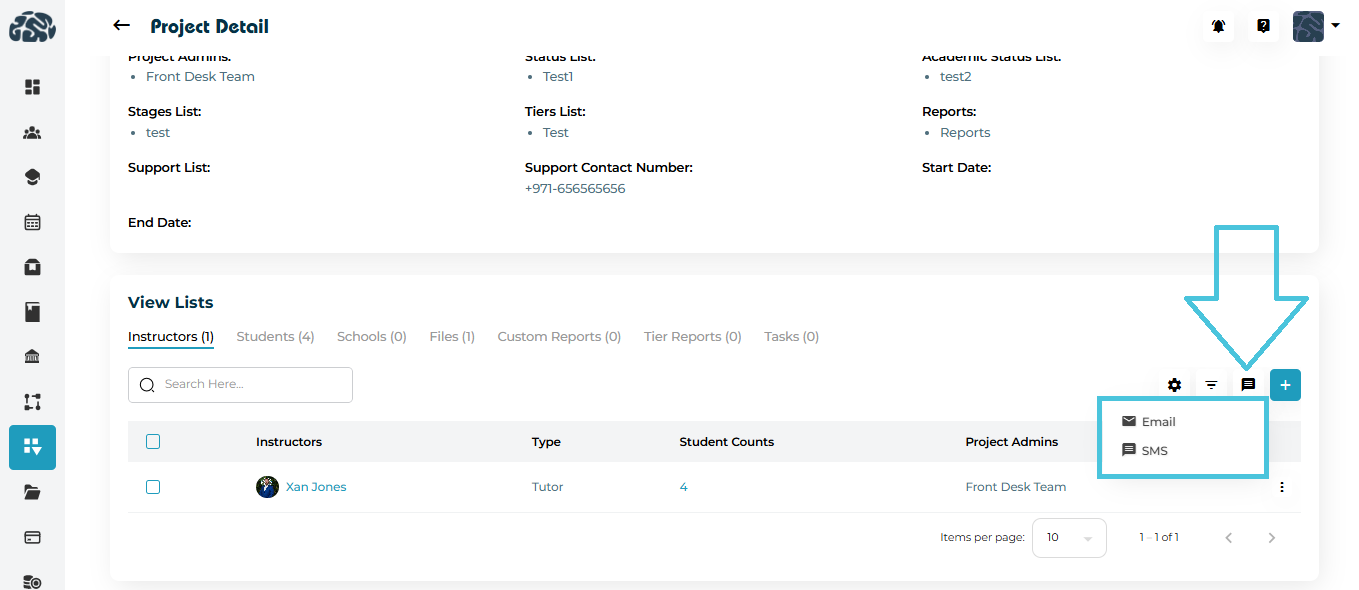
Task: Switch to the Students (4) tab
Action: click(275, 337)
